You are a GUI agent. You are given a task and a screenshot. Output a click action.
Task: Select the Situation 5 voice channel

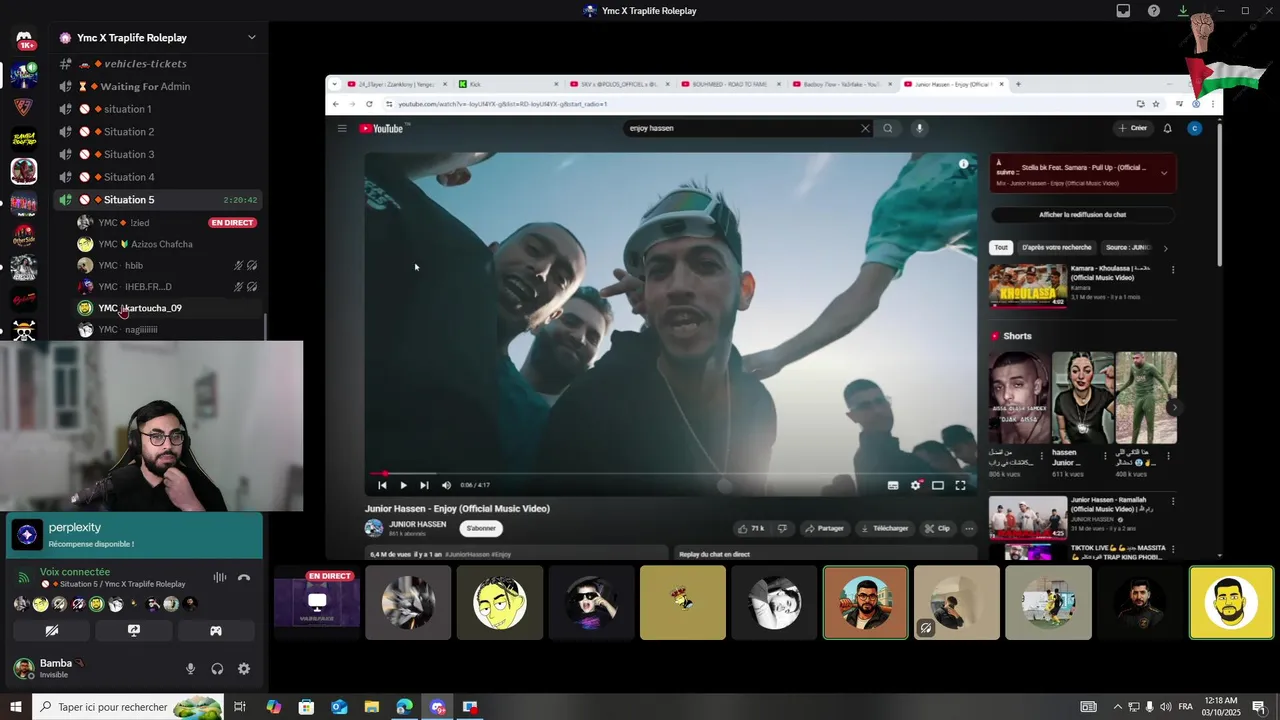pyautogui.click(x=159, y=200)
